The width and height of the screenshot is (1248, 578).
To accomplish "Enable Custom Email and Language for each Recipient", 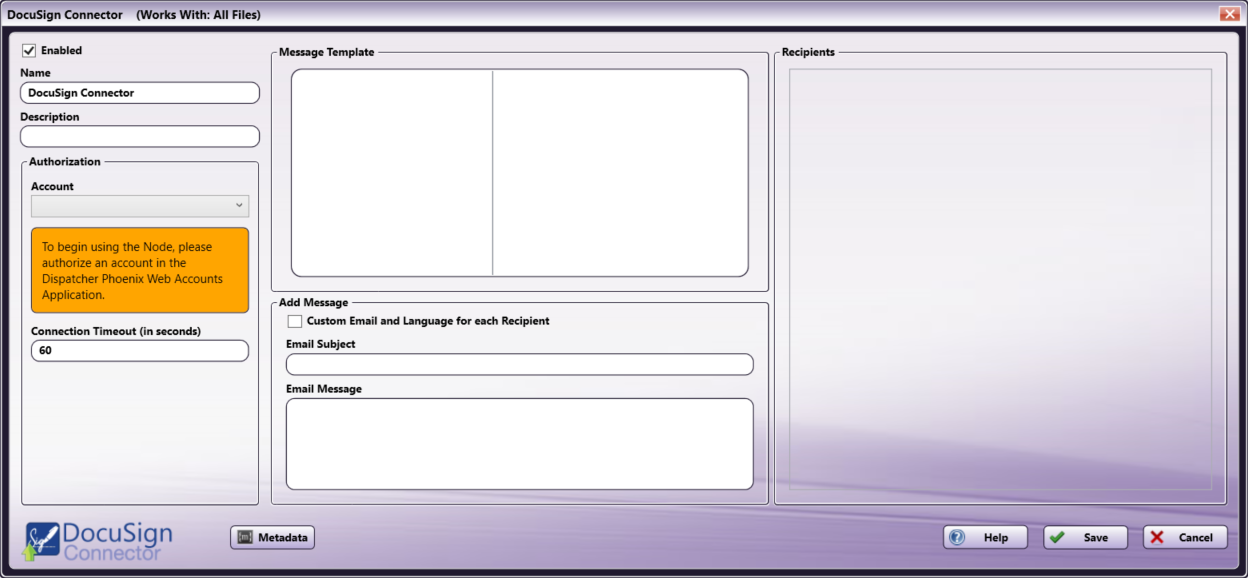I will tap(295, 322).
